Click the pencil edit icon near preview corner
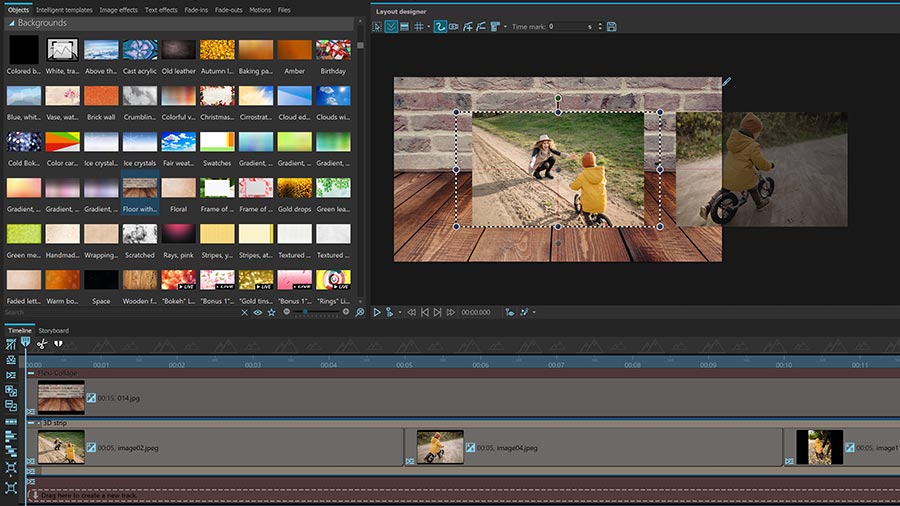The image size is (900, 506). (x=727, y=82)
